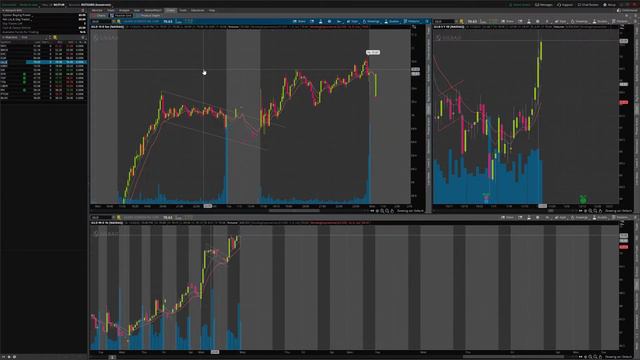Image resolution: width=640 pixels, height=360 pixels.
Task: Open Messages in the top bar
Action: tap(544, 5)
